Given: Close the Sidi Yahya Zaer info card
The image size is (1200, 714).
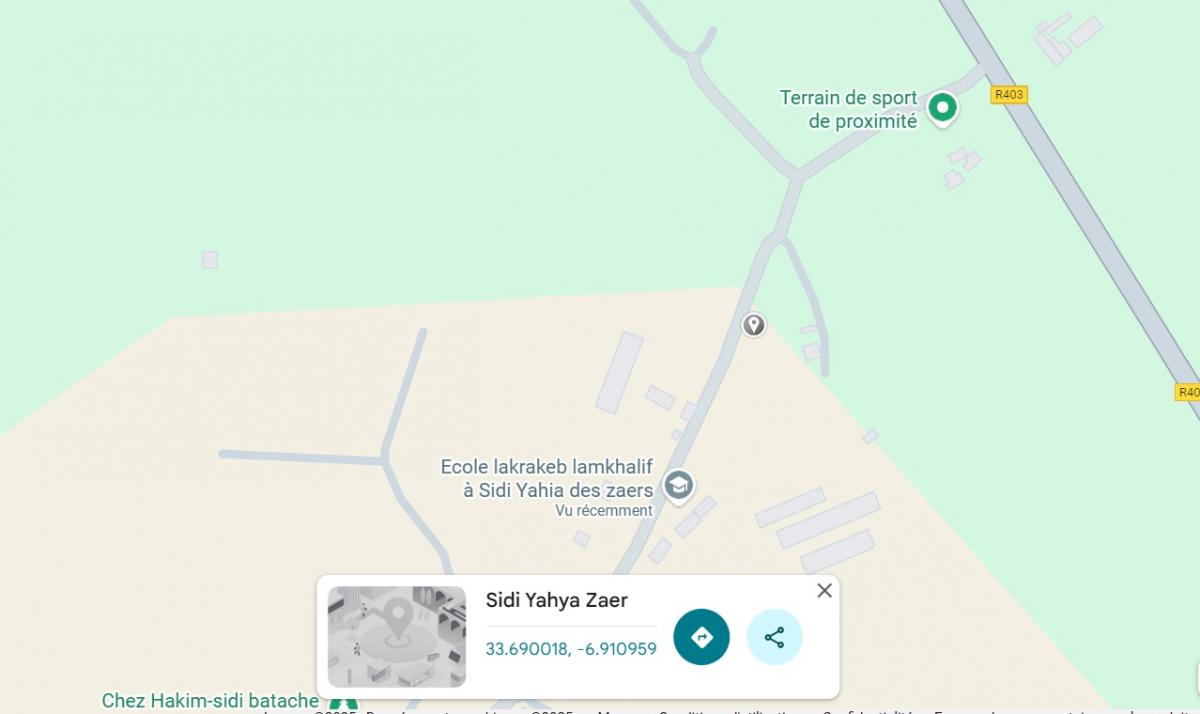Looking at the screenshot, I should click(824, 591).
